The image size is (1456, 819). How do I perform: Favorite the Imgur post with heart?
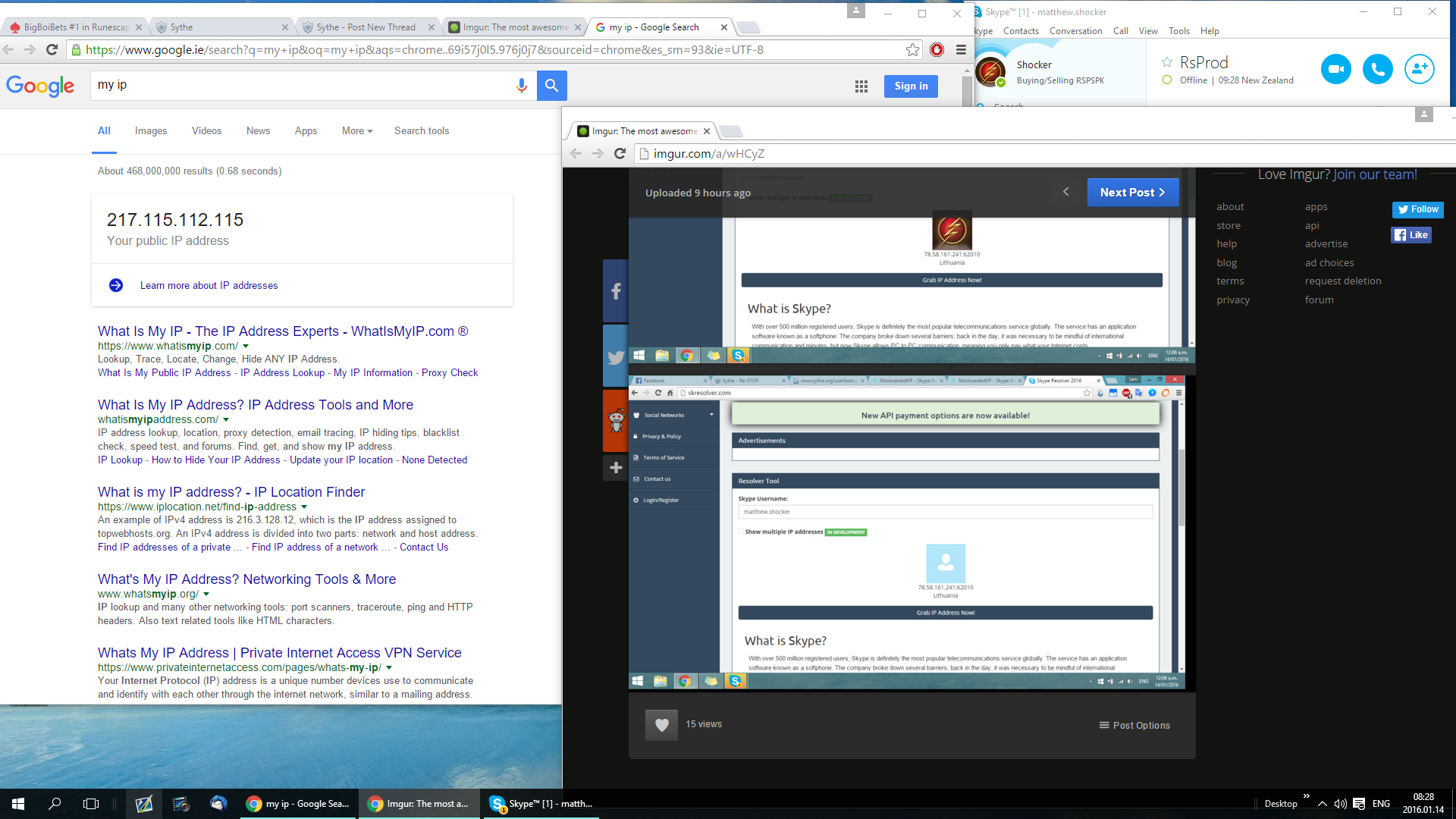(661, 725)
